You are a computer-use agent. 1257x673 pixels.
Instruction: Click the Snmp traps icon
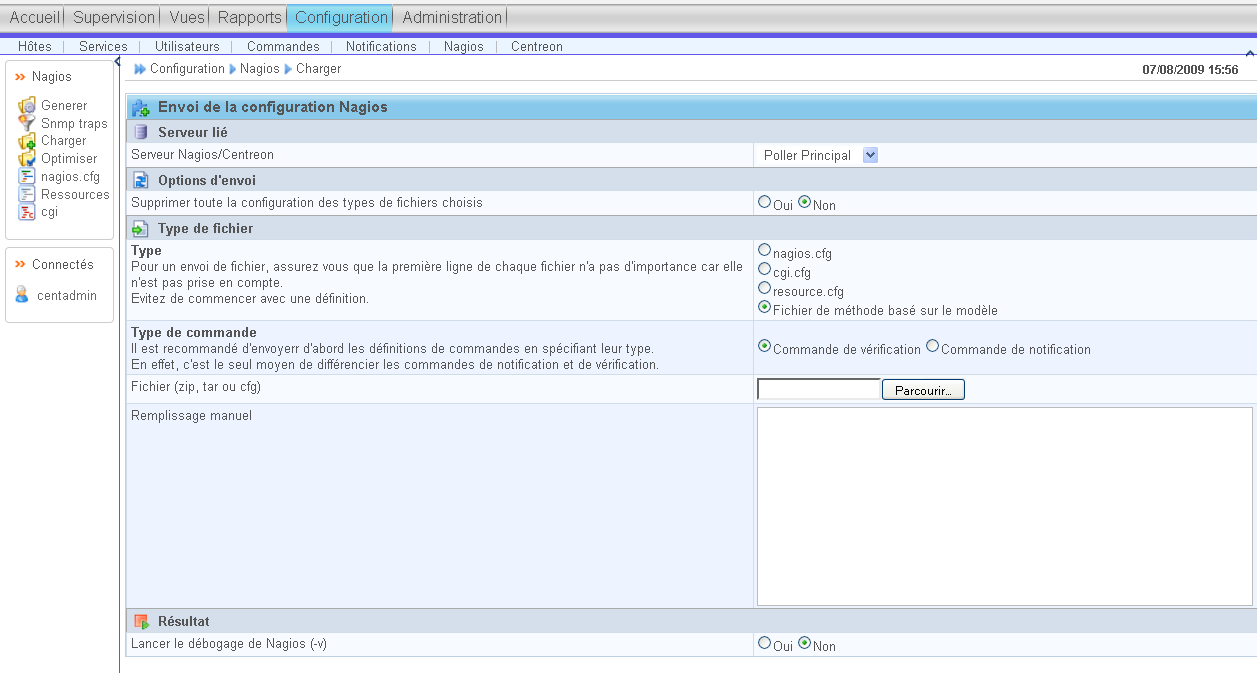point(26,123)
